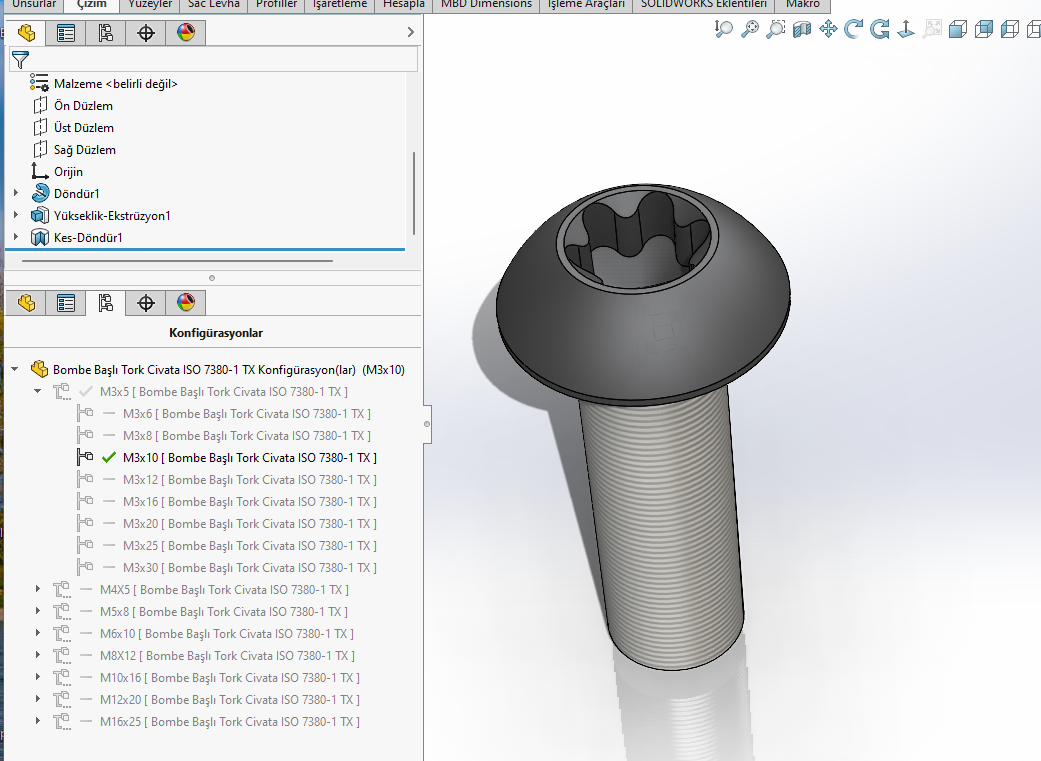Open DisplayManager color ball tab in lower panel
Image resolution: width=1041 pixels, height=761 pixels.
185,303
